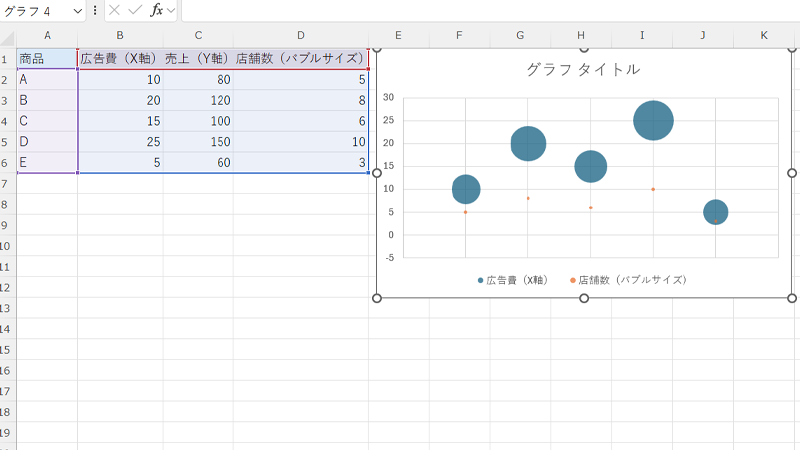Click the Select All corner above row 1
This screenshot has width=800, height=450.
tap(8, 37)
